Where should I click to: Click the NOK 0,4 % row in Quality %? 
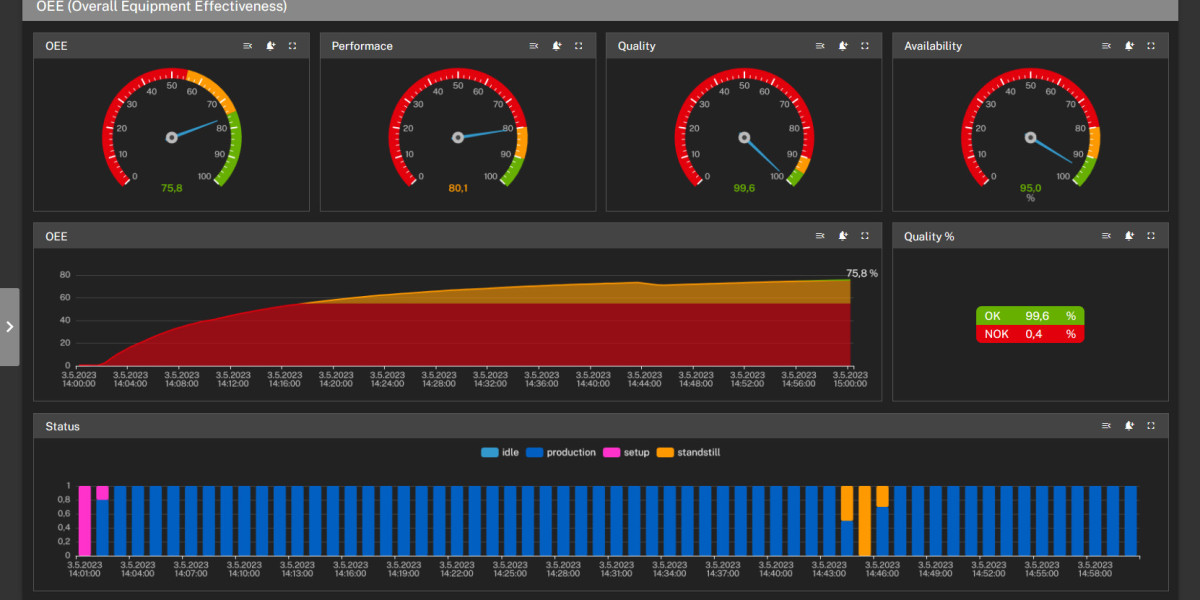1030,334
